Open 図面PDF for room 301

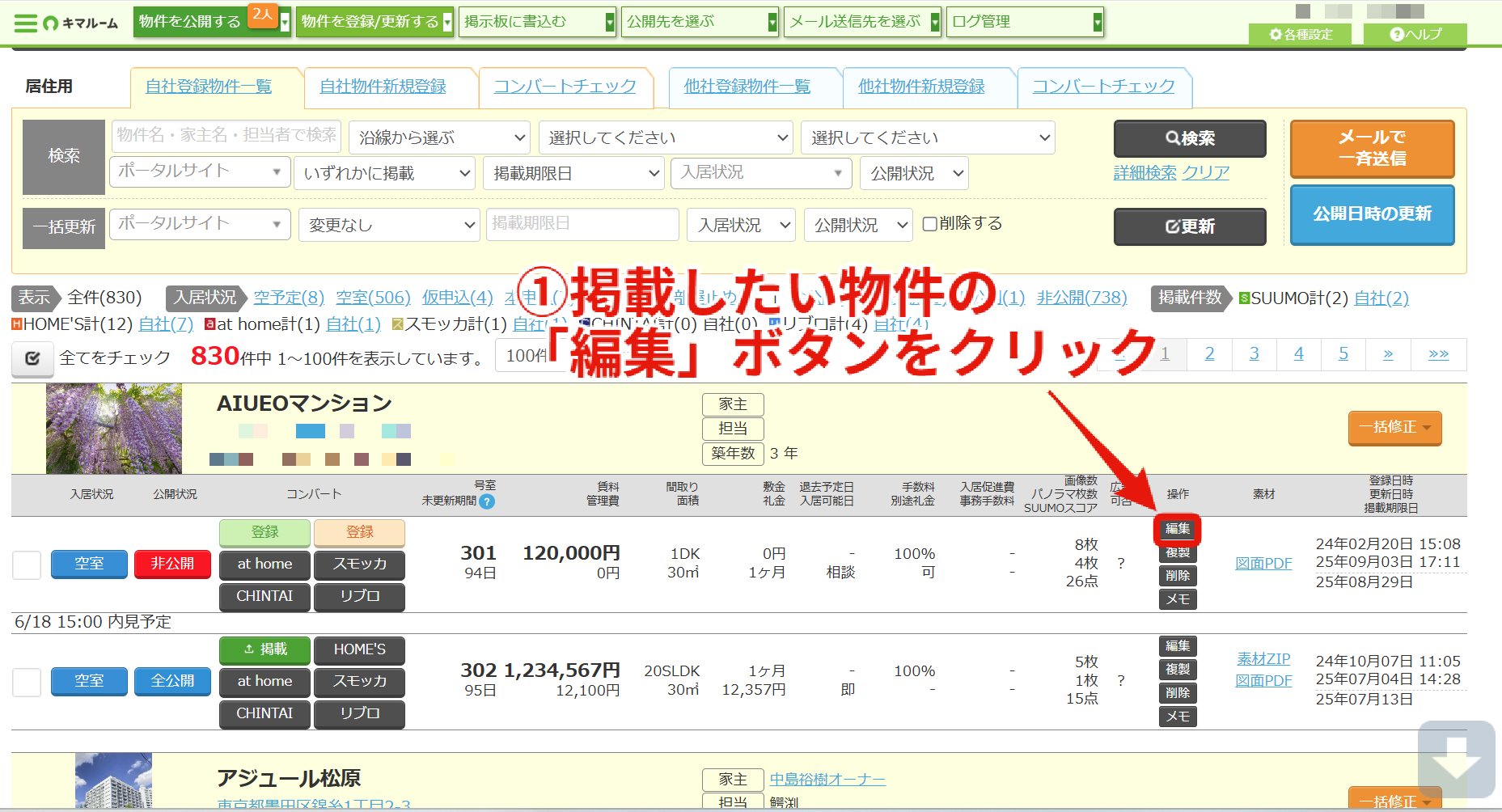pyautogui.click(x=1263, y=564)
